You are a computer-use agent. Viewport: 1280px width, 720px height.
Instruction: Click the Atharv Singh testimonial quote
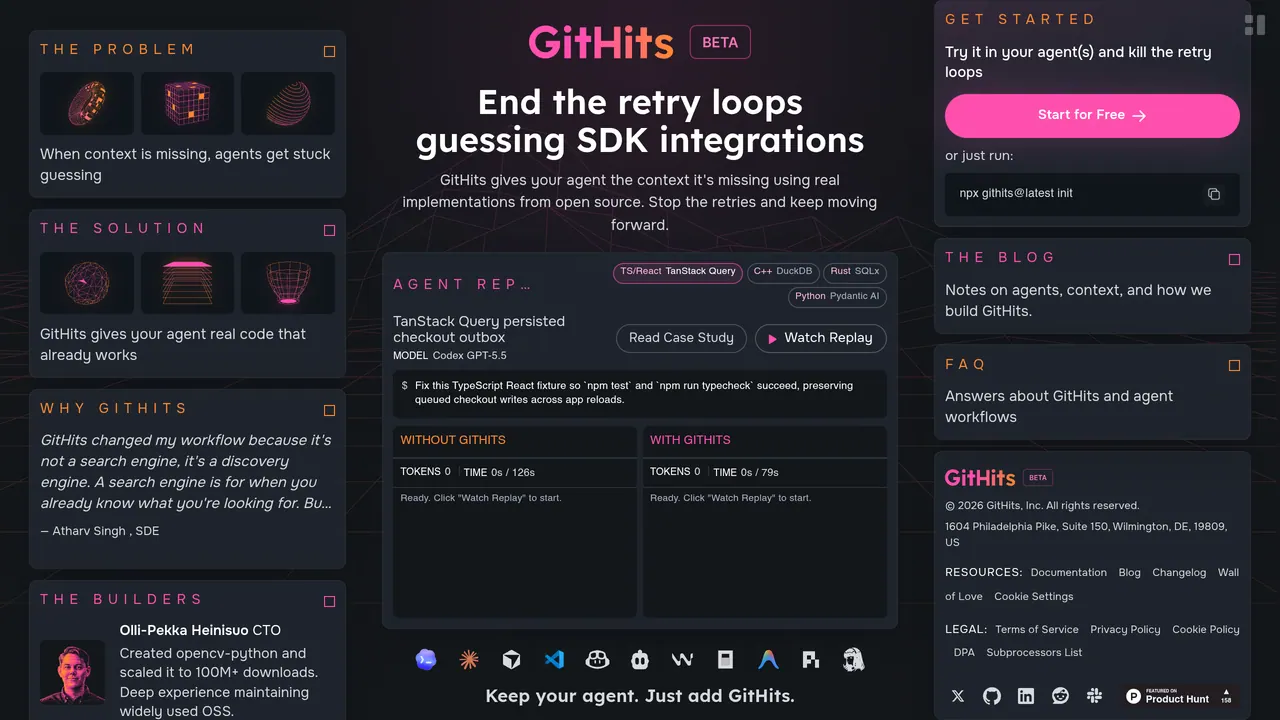pyautogui.click(x=186, y=472)
